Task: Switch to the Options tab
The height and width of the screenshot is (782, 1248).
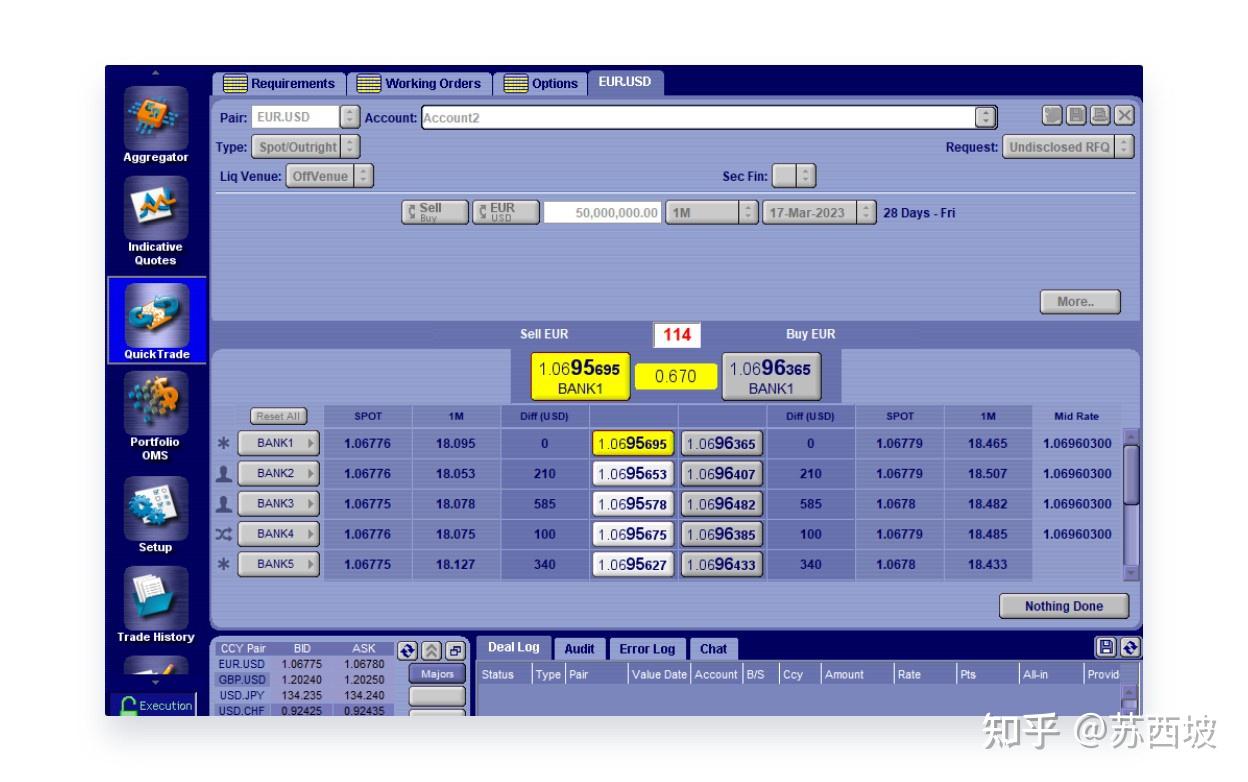Action: coord(541,84)
